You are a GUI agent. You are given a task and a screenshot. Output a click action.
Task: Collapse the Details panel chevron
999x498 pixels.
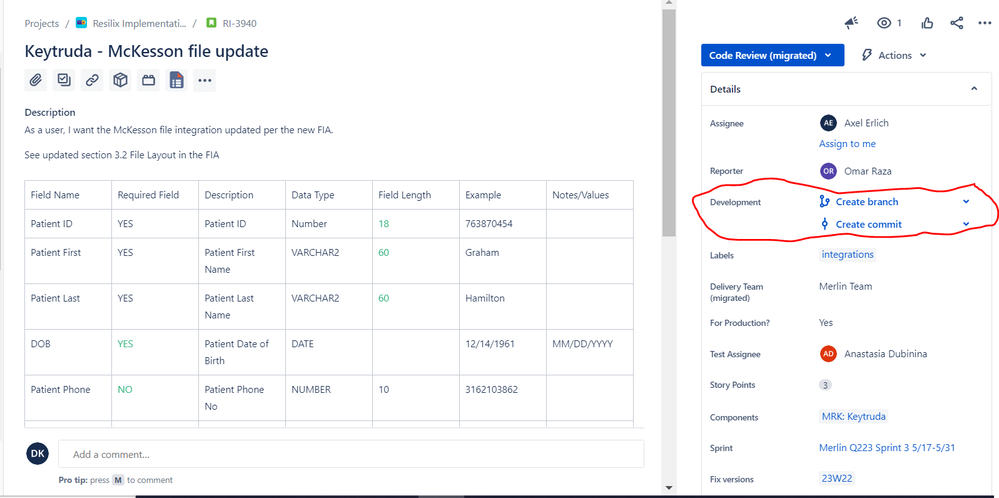pyautogui.click(x=974, y=89)
